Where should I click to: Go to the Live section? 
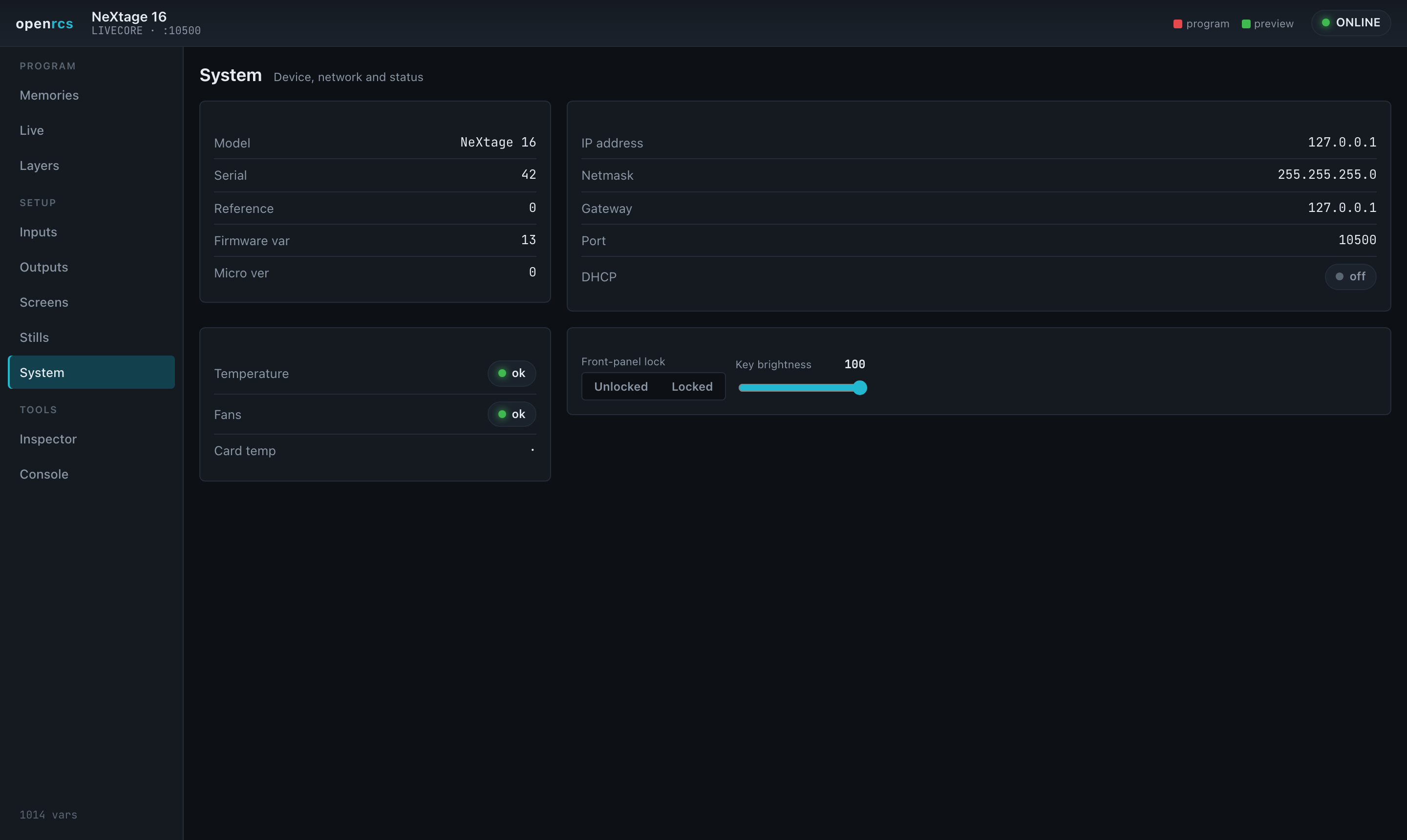(91, 130)
